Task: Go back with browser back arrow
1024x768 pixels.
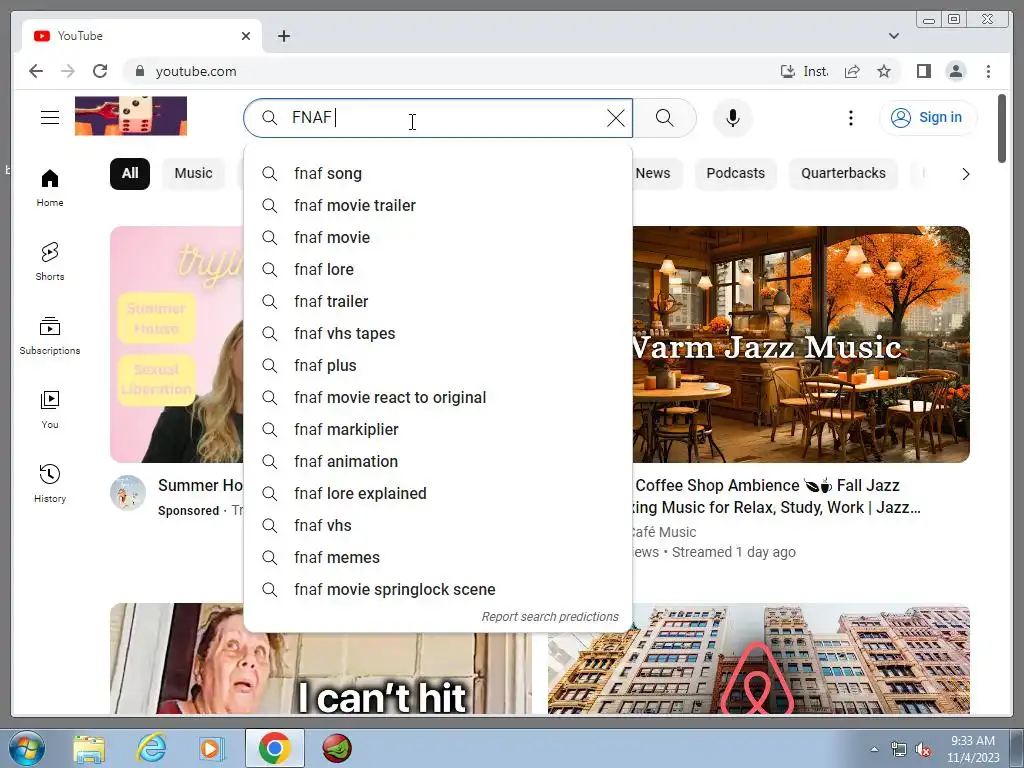Action: [36, 71]
